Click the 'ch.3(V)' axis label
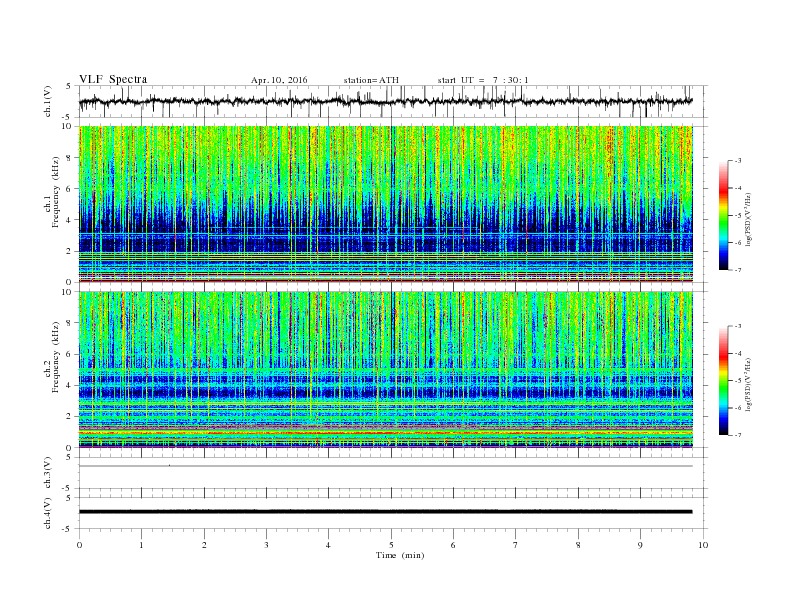The width and height of the screenshot is (792, 612). click(x=48, y=473)
